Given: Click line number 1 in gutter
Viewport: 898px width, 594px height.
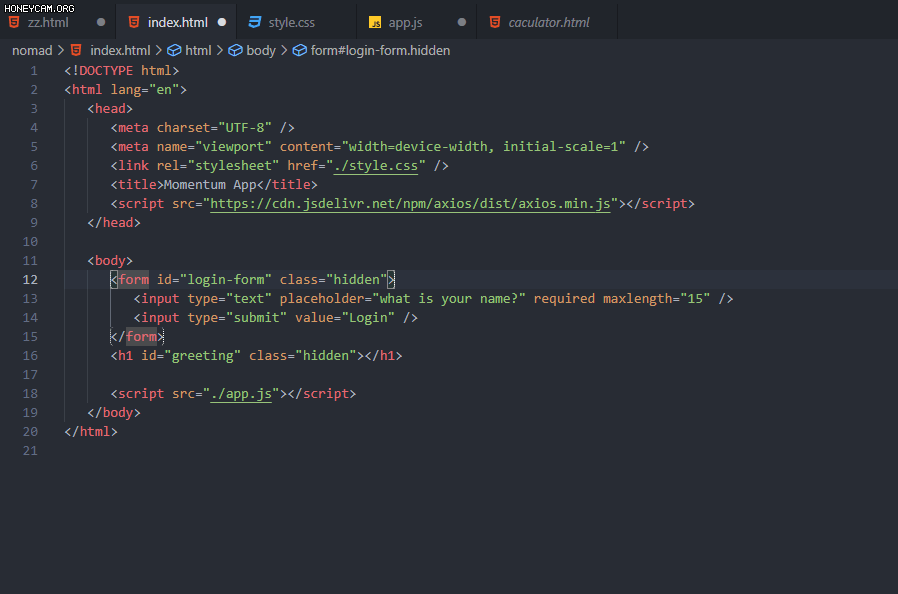Looking at the screenshot, I should click(34, 70).
